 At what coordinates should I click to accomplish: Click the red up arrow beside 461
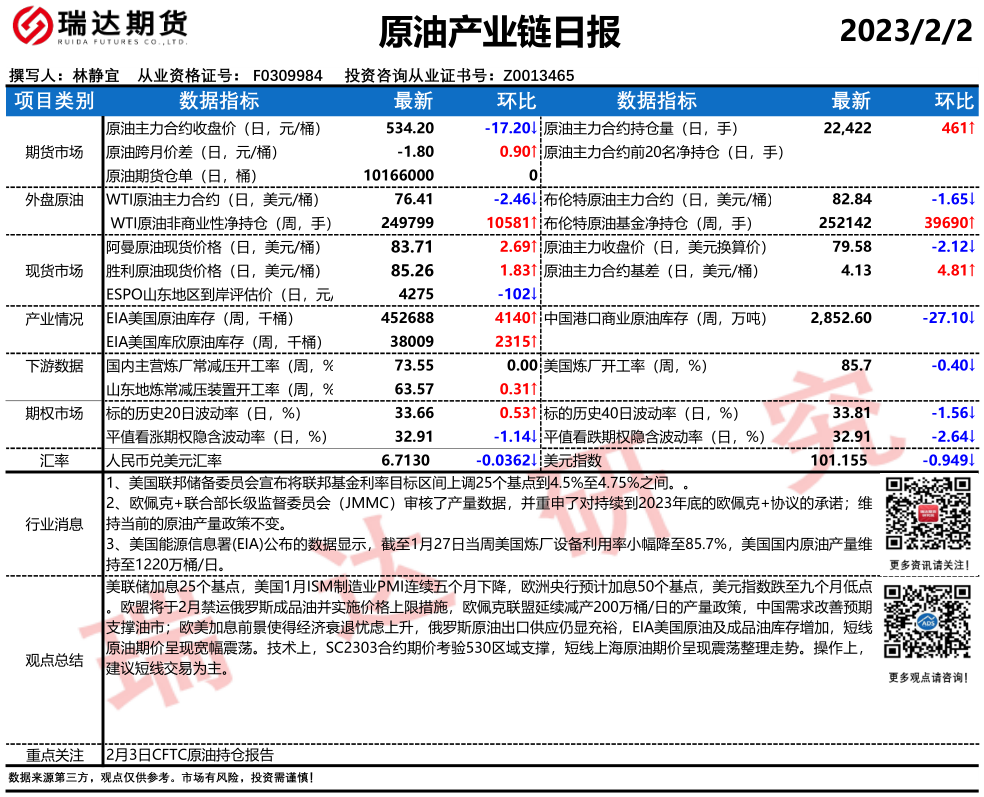[972, 129]
